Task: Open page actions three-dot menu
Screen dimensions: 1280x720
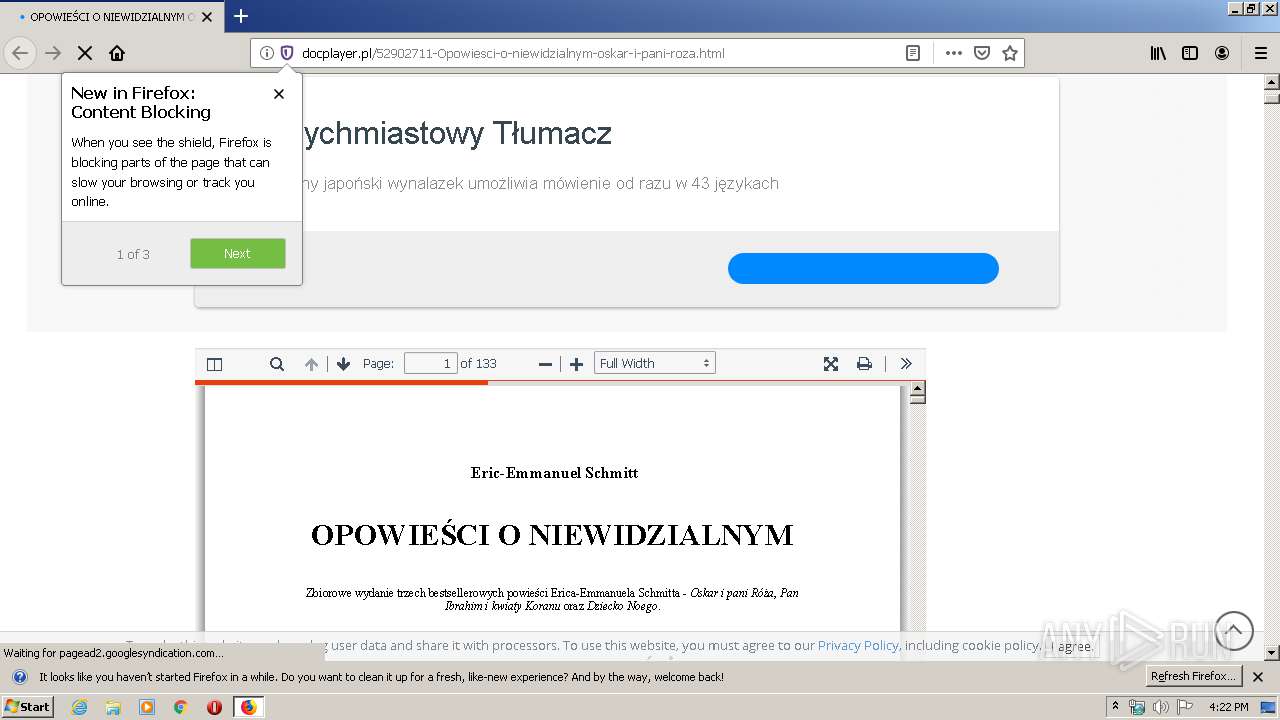Action: pyautogui.click(x=954, y=53)
